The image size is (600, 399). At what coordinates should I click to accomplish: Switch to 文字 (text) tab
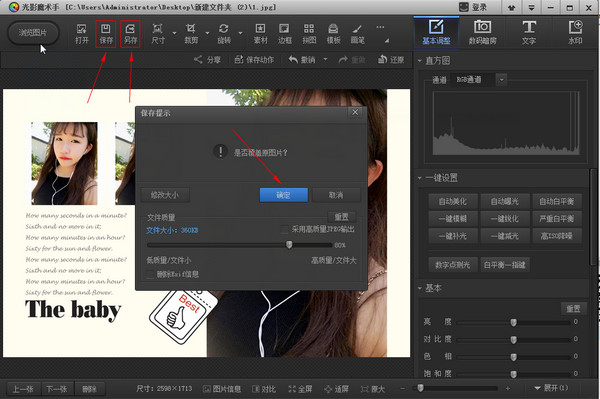tap(529, 33)
